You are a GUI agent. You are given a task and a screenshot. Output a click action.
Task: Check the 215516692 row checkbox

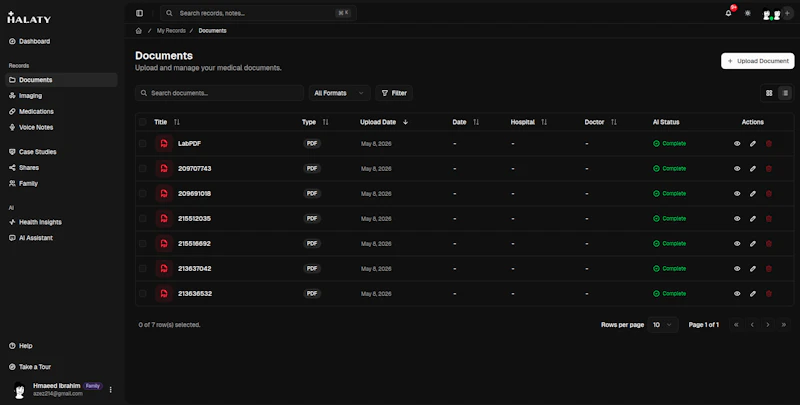[142, 244]
